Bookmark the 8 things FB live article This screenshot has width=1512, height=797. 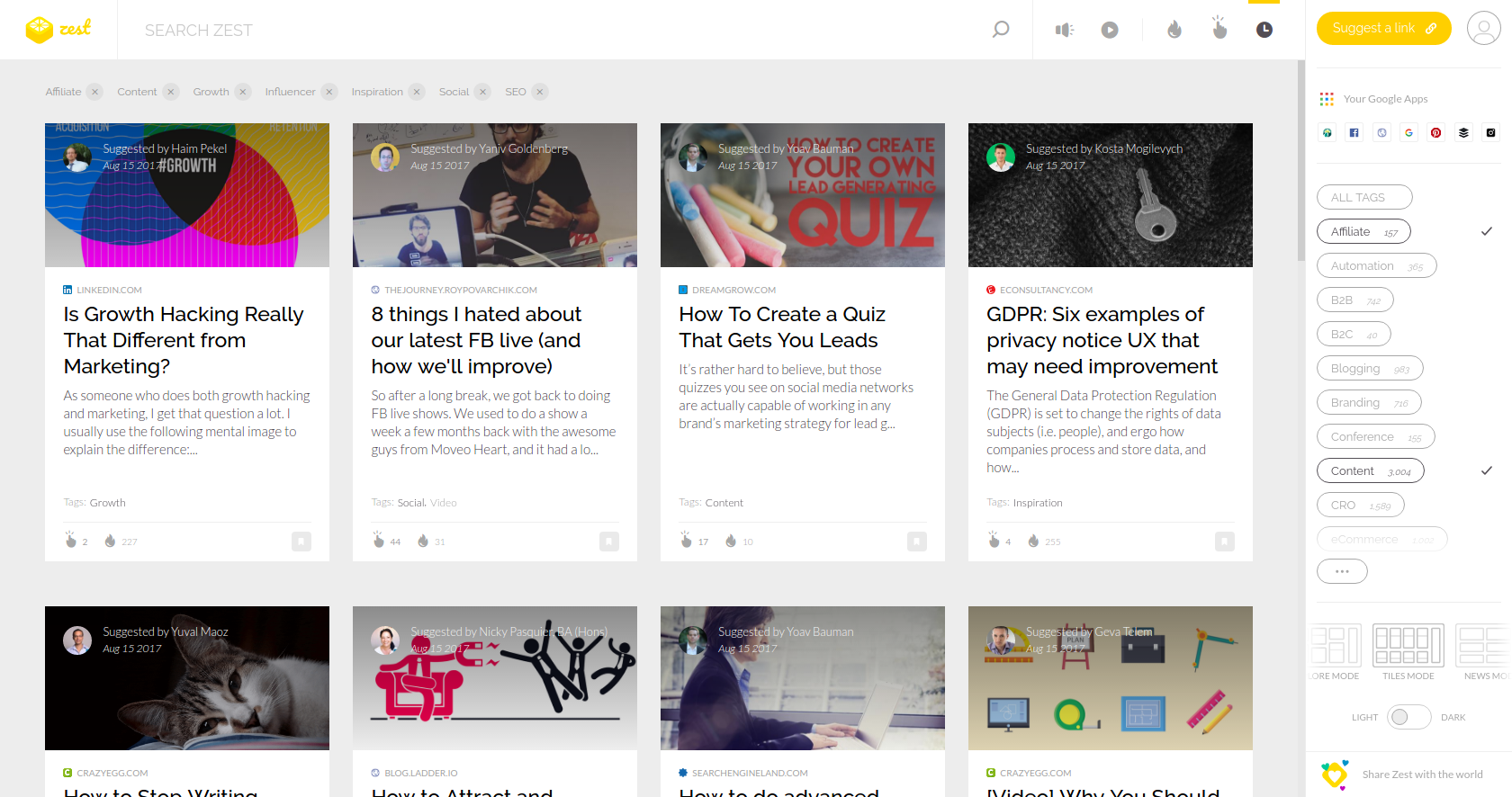click(609, 542)
